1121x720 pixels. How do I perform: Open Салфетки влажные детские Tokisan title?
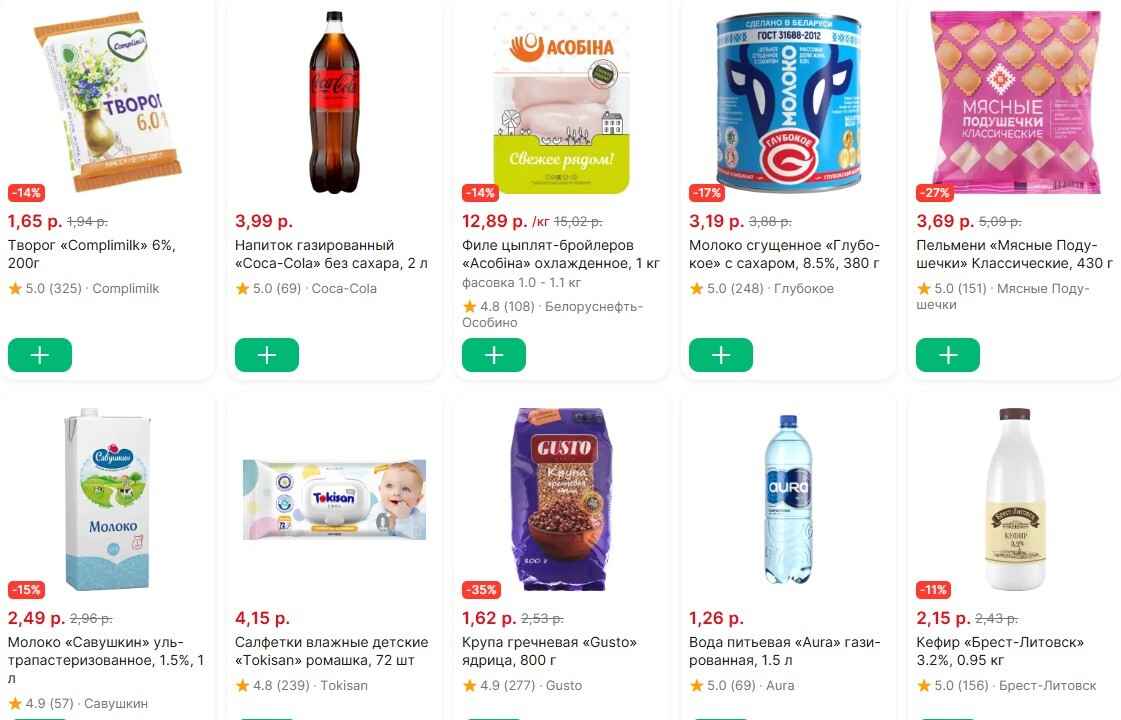(x=331, y=651)
